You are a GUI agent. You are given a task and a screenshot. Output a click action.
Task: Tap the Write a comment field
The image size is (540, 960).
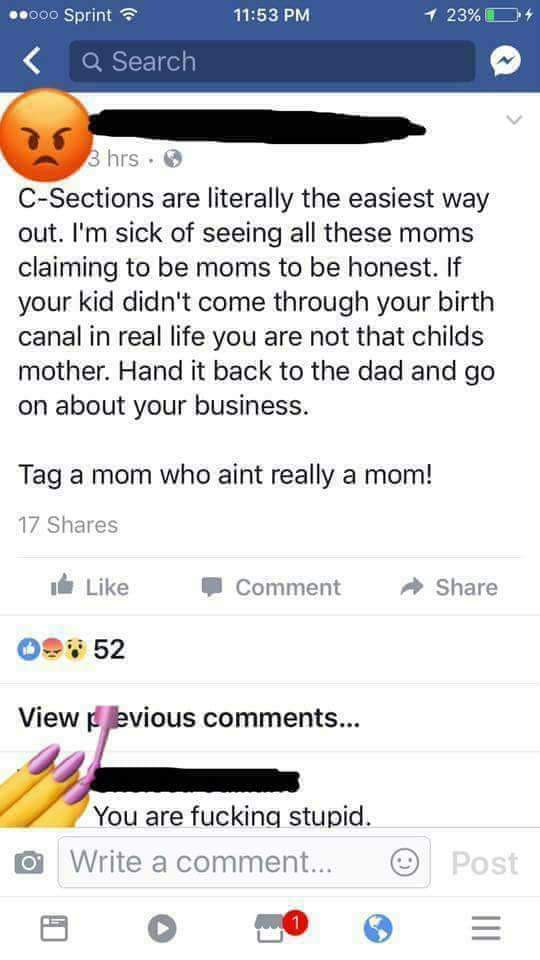tap(244, 863)
